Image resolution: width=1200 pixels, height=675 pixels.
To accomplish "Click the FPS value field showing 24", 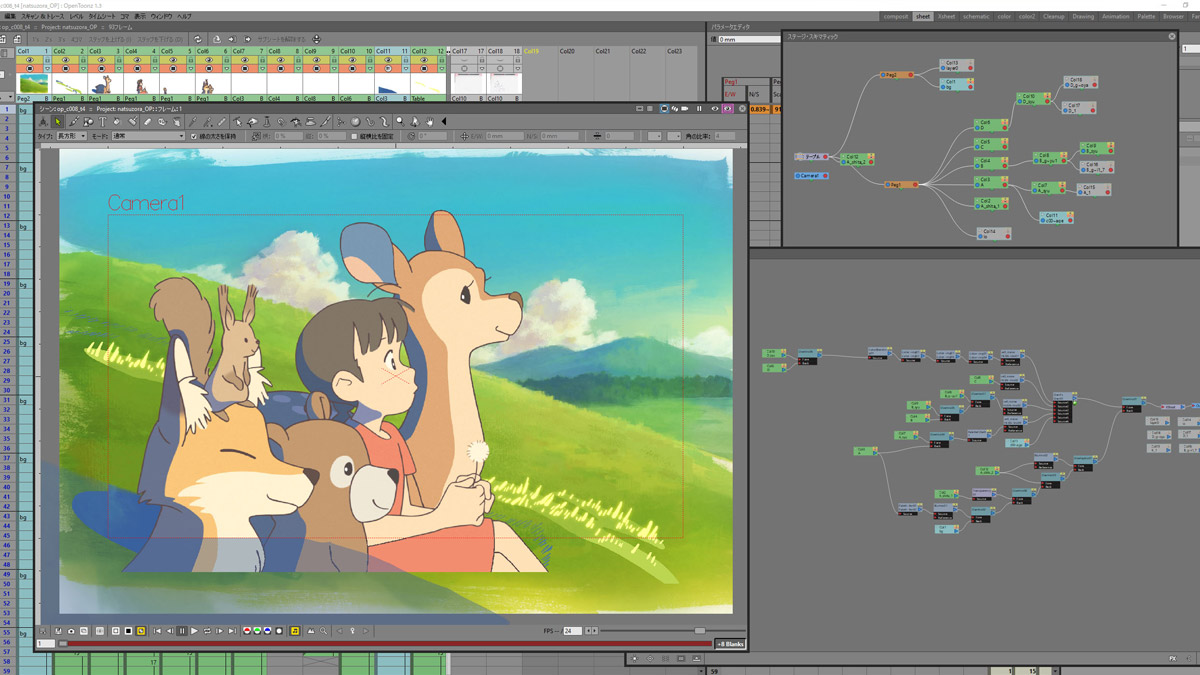I will pyautogui.click(x=572, y=631).
